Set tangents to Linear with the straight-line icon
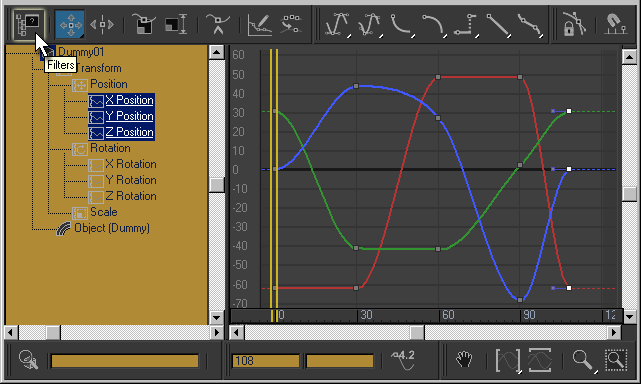The image size is (641, 384). 498,25
